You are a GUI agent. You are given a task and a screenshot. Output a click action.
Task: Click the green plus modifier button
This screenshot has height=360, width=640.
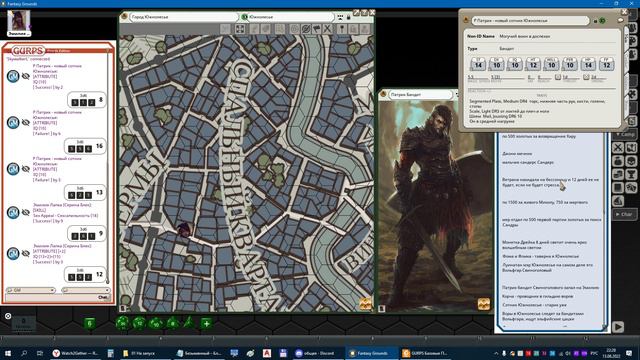point(207,324)
